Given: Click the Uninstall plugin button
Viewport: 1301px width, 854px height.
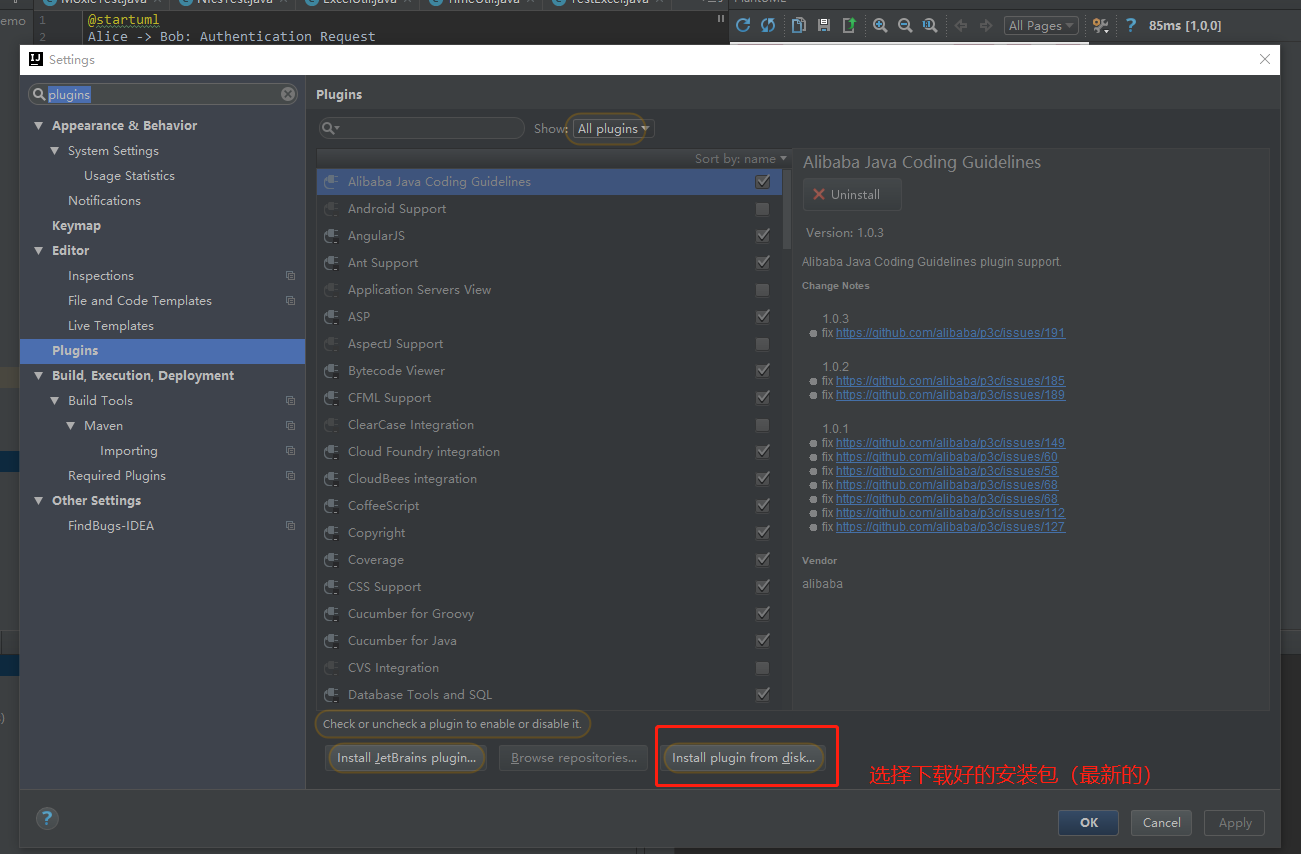Looking at the screenshot, I should click(852, 195).
